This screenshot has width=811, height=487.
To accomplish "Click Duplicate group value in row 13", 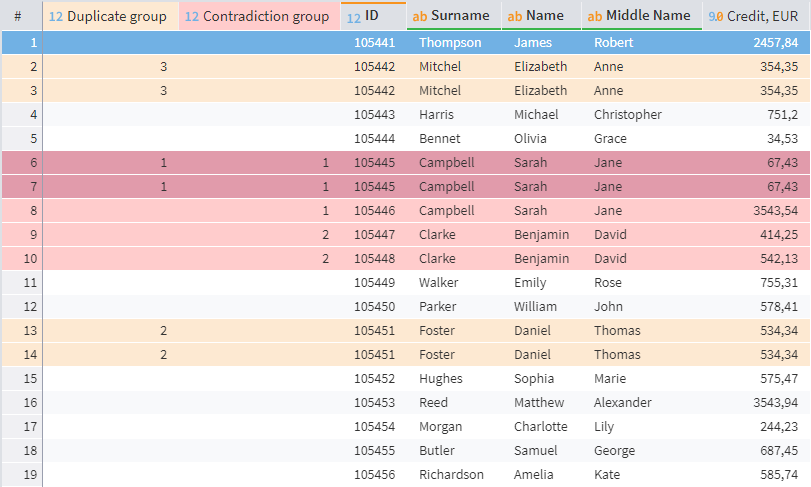I will [x=163, y=330].
